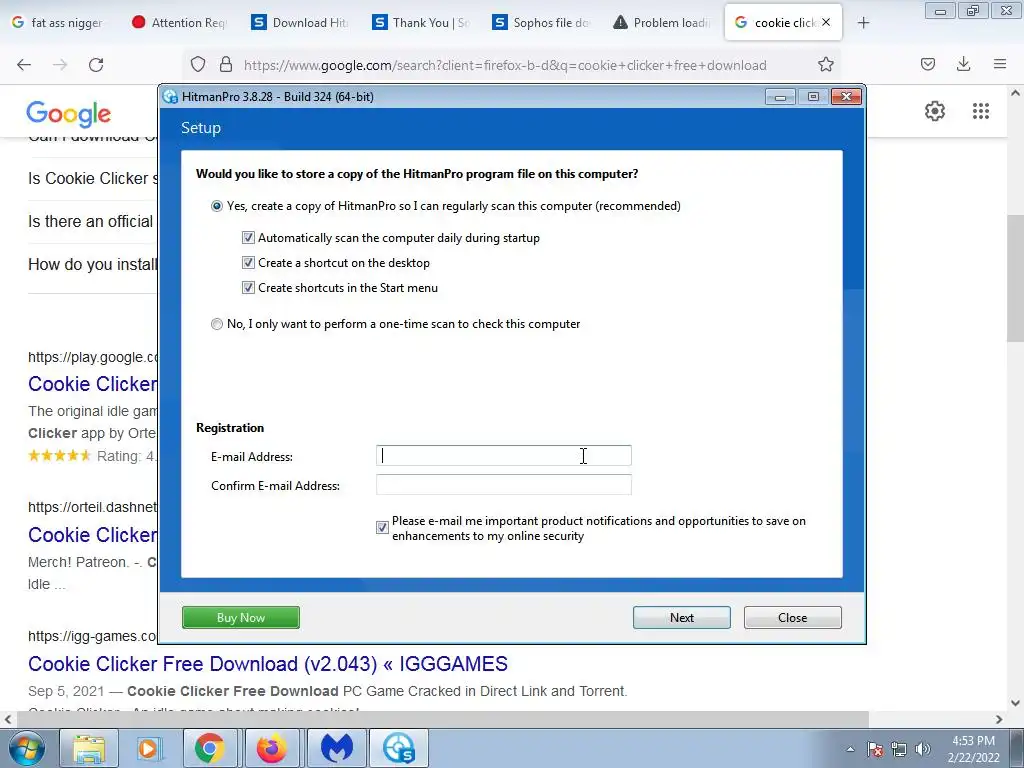Uncheck product notifications e-mail option
Image resolution: width=1024 pixels, height=768 pixels.
coord(383,527)
